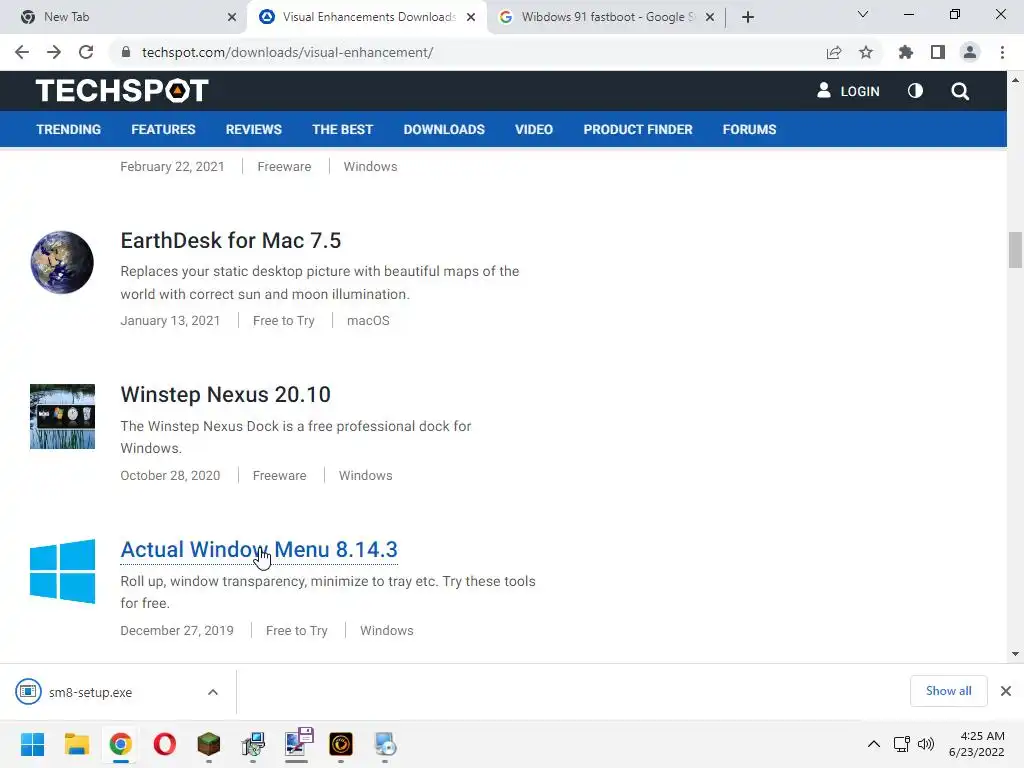Open EarthDesk for Mac 7.5 link
The width and height of the screenshot is (1024, 768).
(231, 240)
